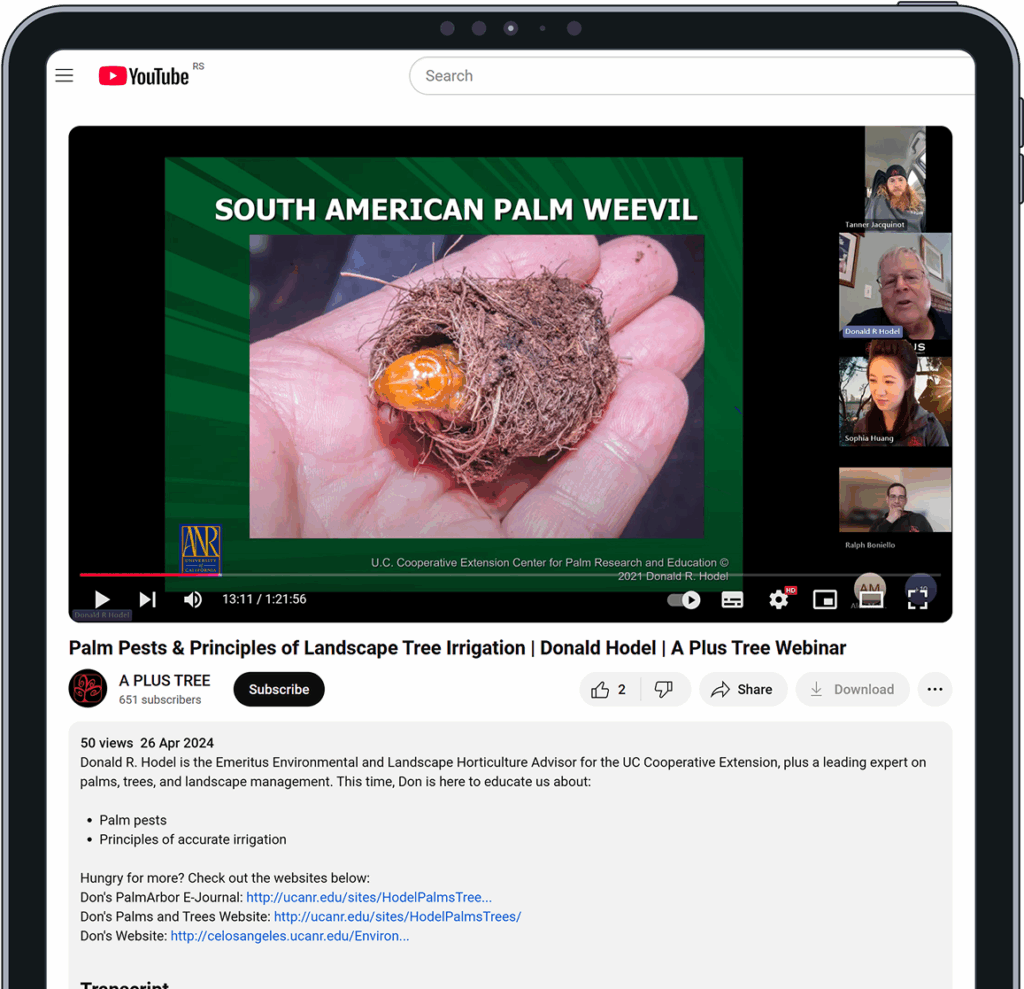Open the more actions ellipsis menu

[x=935, y=689]
